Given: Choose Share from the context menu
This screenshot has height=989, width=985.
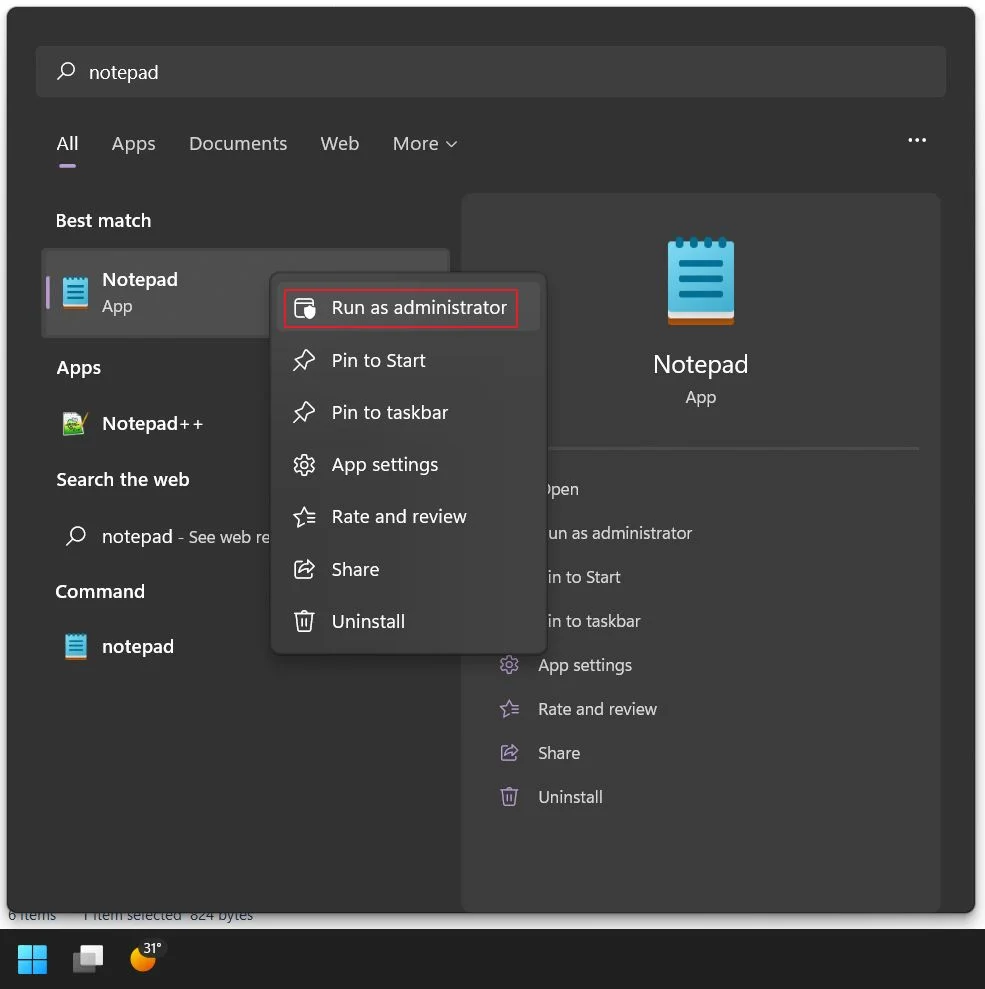Looking at the screenshot, I should (x=408, y=569).
